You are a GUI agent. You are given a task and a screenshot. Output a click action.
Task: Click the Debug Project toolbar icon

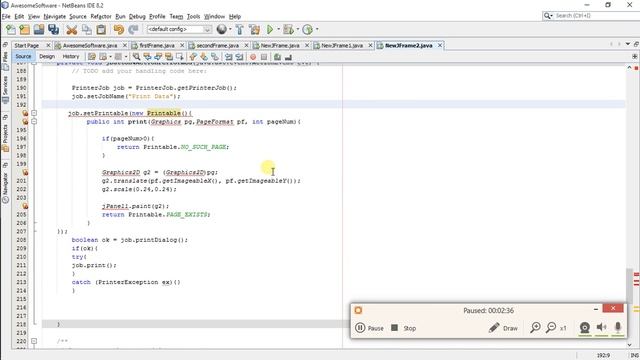coord(288,29)
